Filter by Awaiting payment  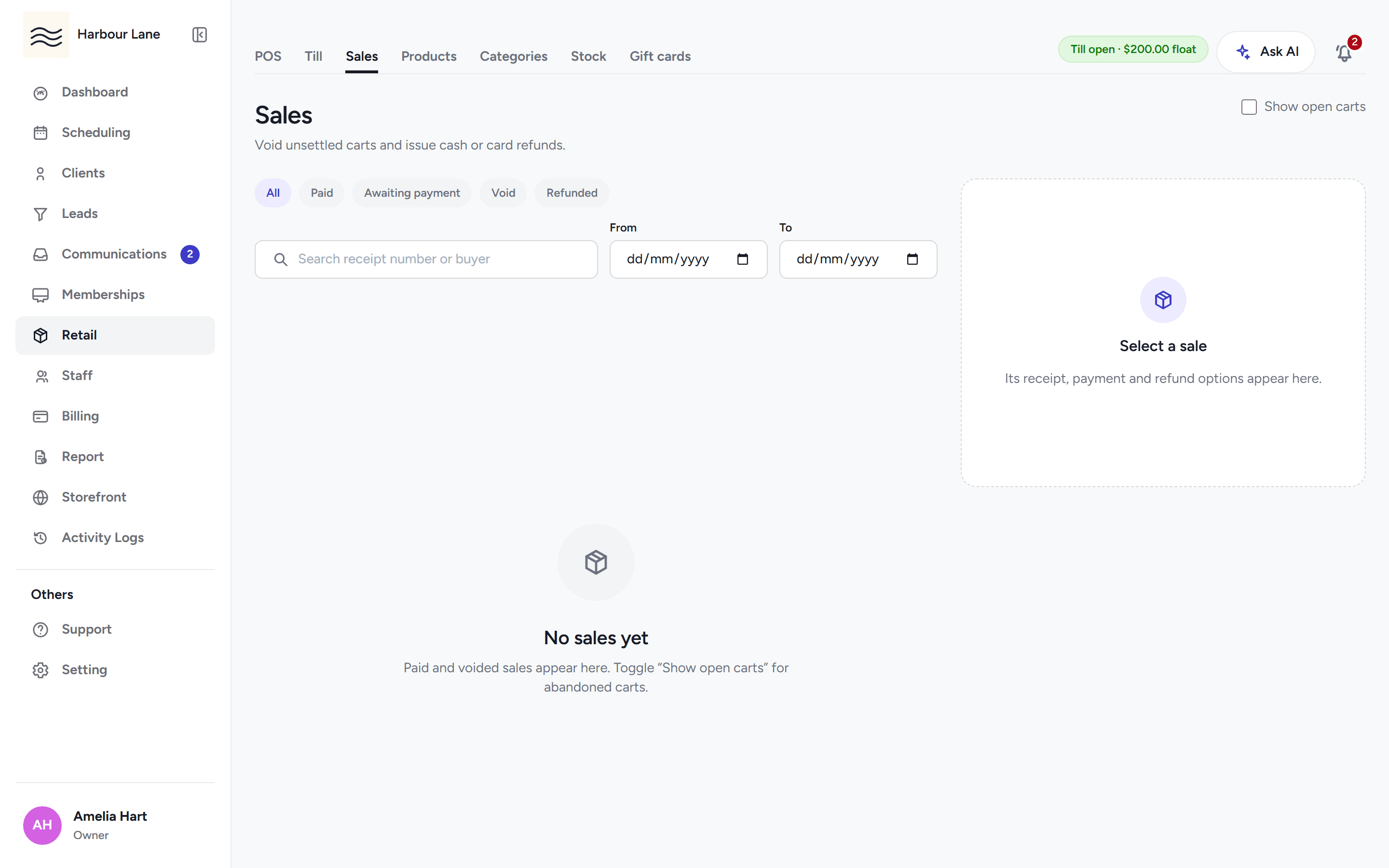tap(411, 193)
